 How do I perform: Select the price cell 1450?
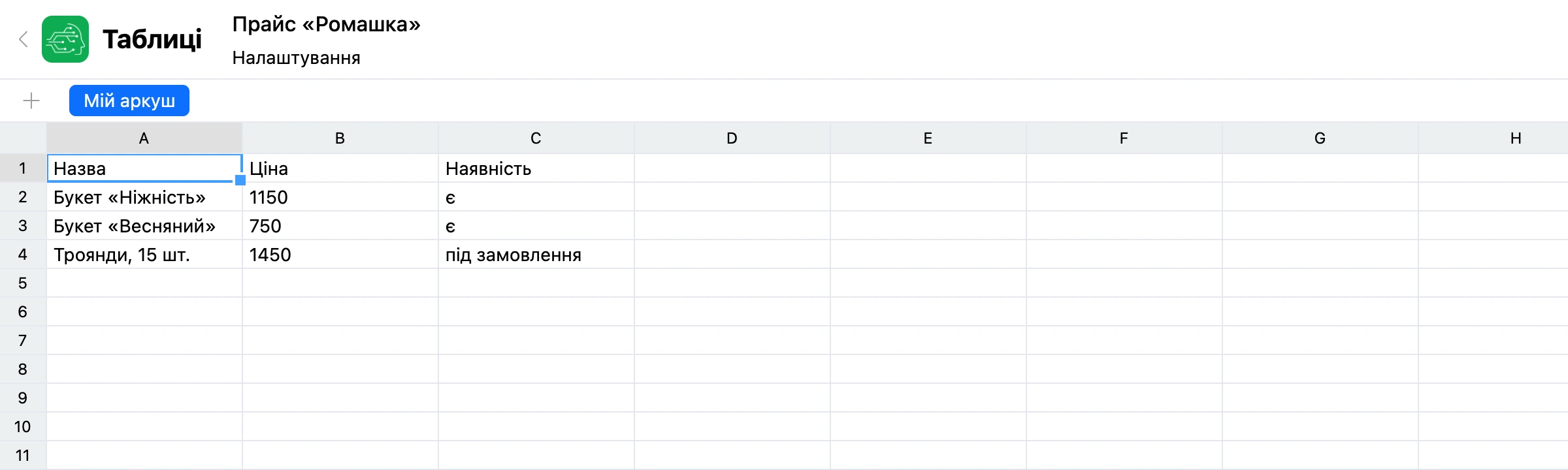click(x=340, y=255)
